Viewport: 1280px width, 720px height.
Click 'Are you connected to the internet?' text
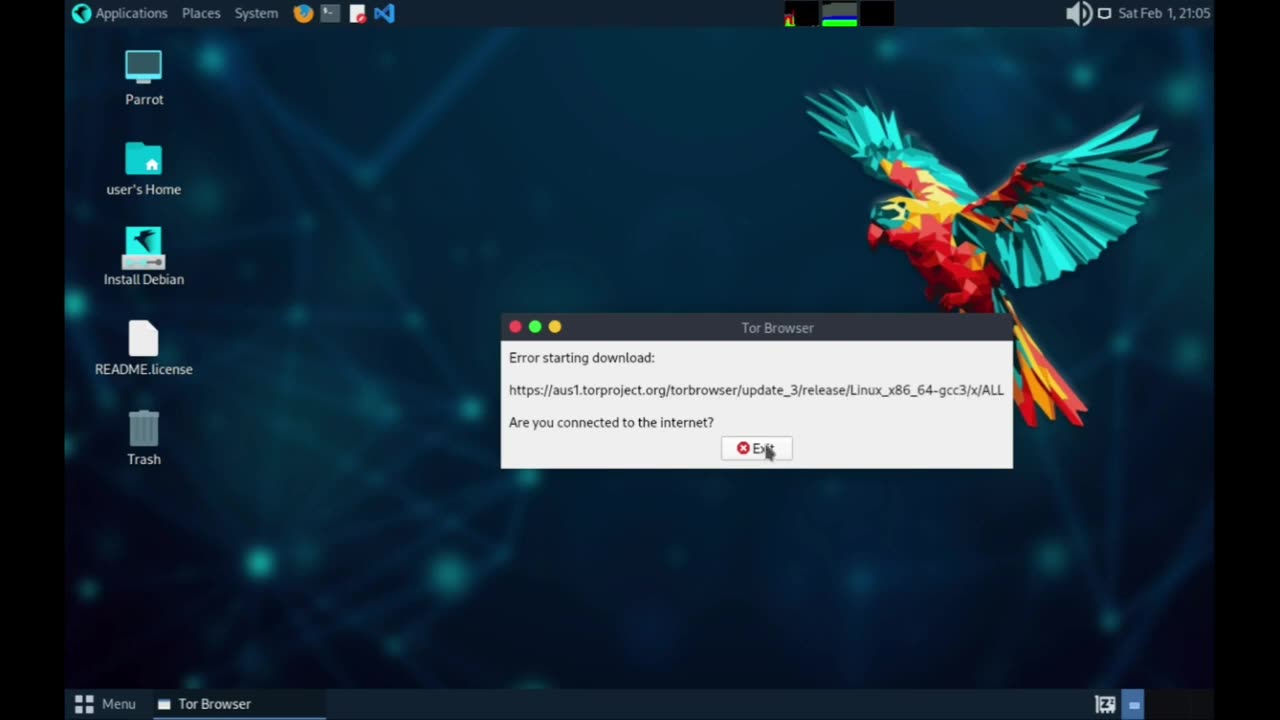(611, 422)
